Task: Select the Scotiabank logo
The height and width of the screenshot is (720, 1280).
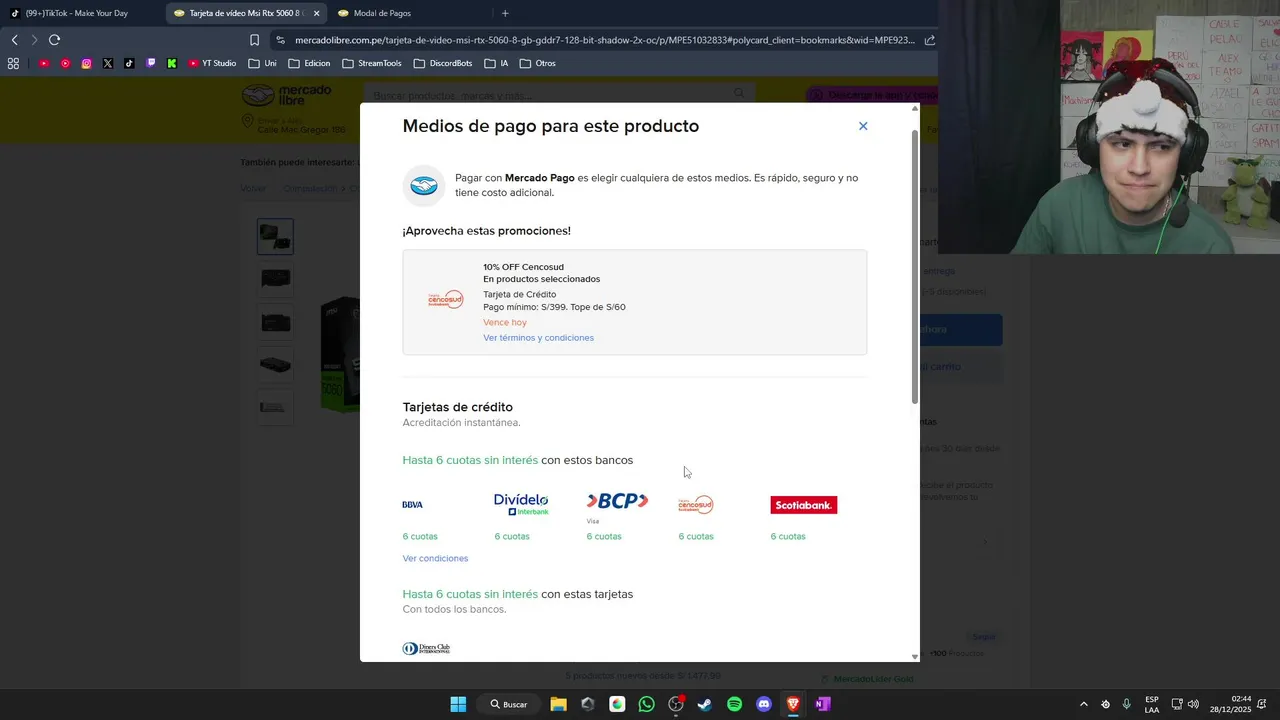Action: (x=803, y=505)
